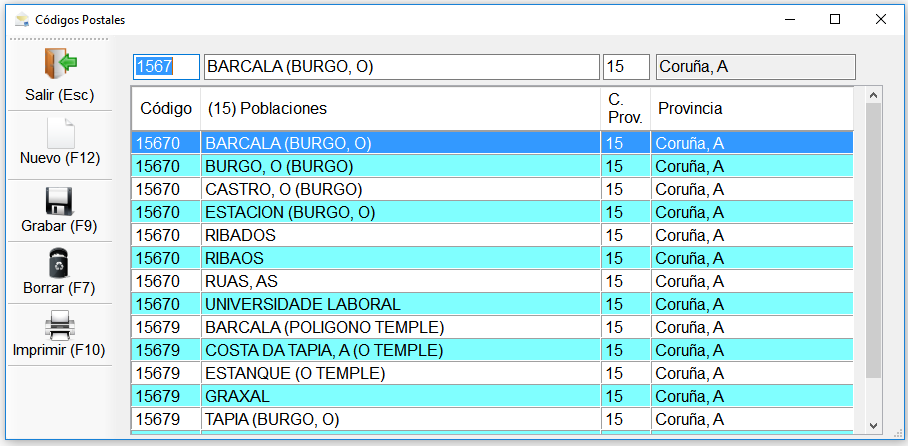Maximize the Códigos Postales window

[834, 20]
